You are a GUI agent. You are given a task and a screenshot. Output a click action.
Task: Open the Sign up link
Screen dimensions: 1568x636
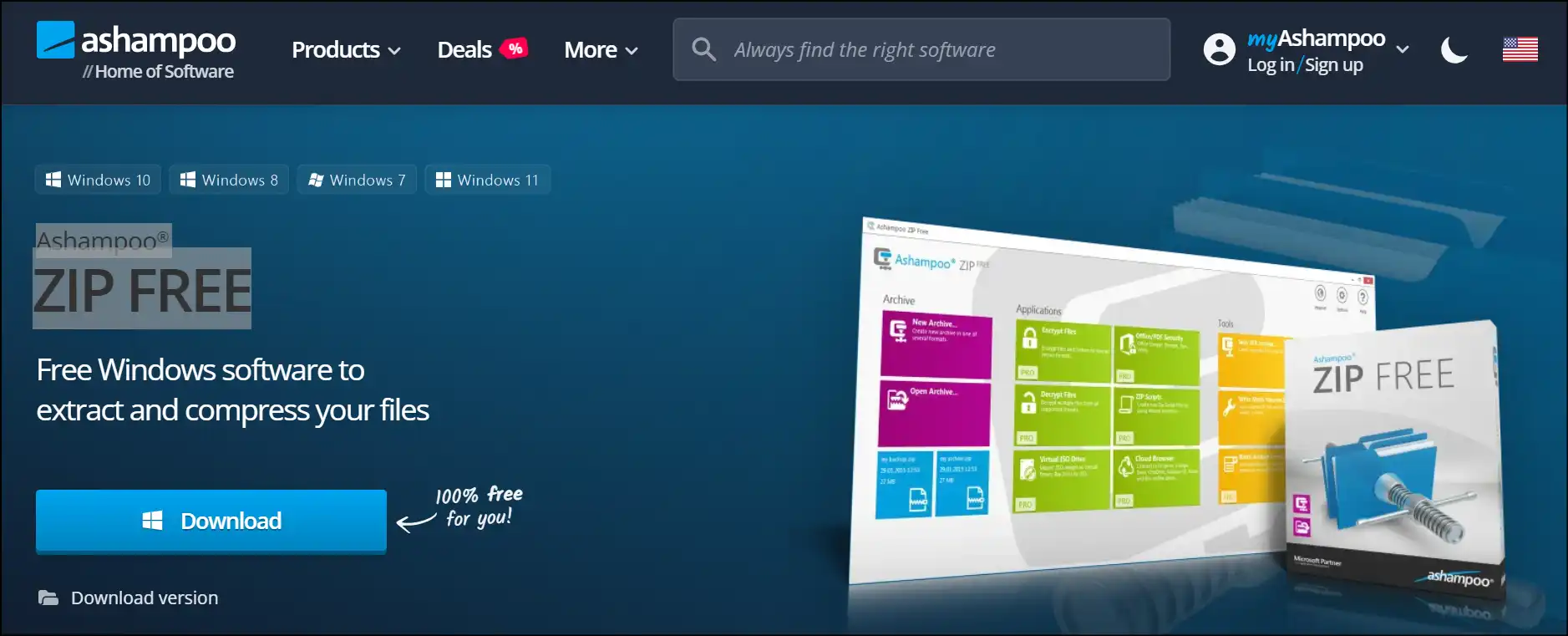pos(1334,64)
